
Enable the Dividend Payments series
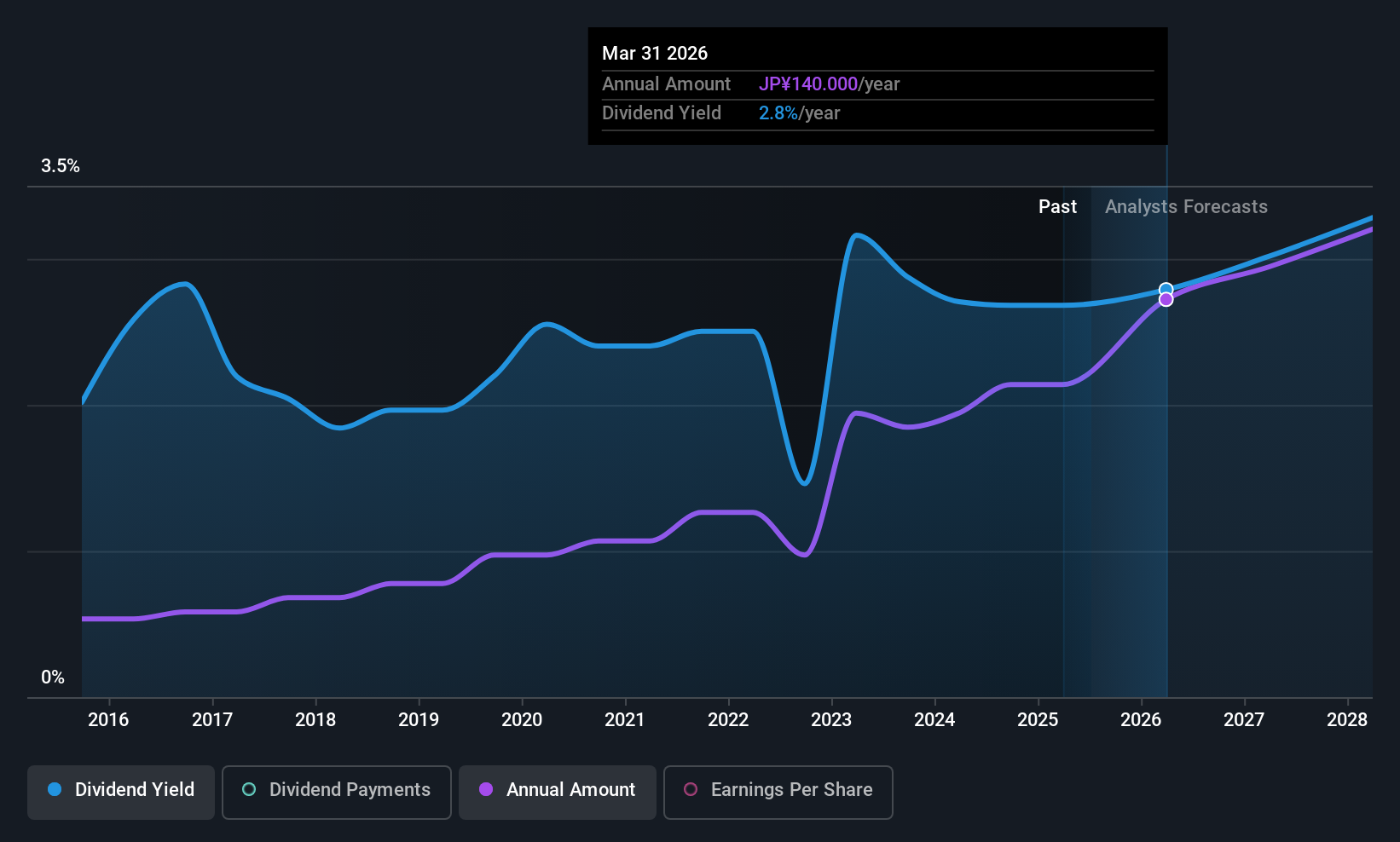337,792
